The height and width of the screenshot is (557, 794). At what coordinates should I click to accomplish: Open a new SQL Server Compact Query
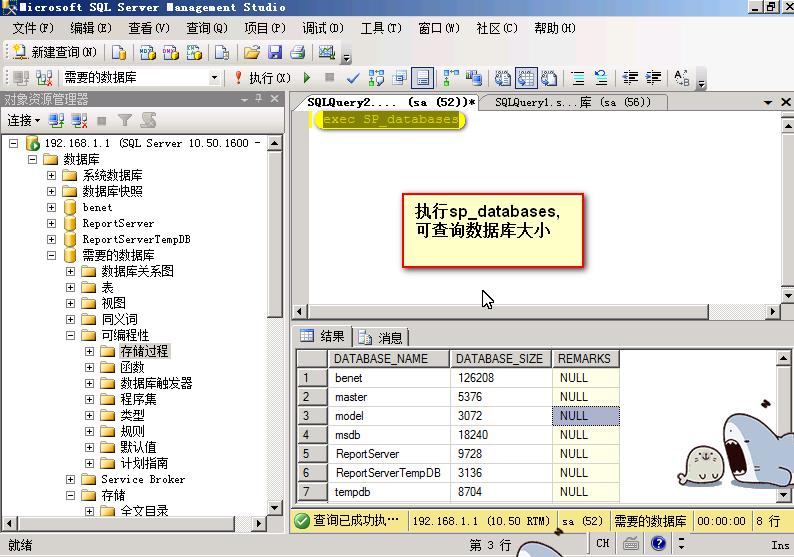tap(222, 52)
